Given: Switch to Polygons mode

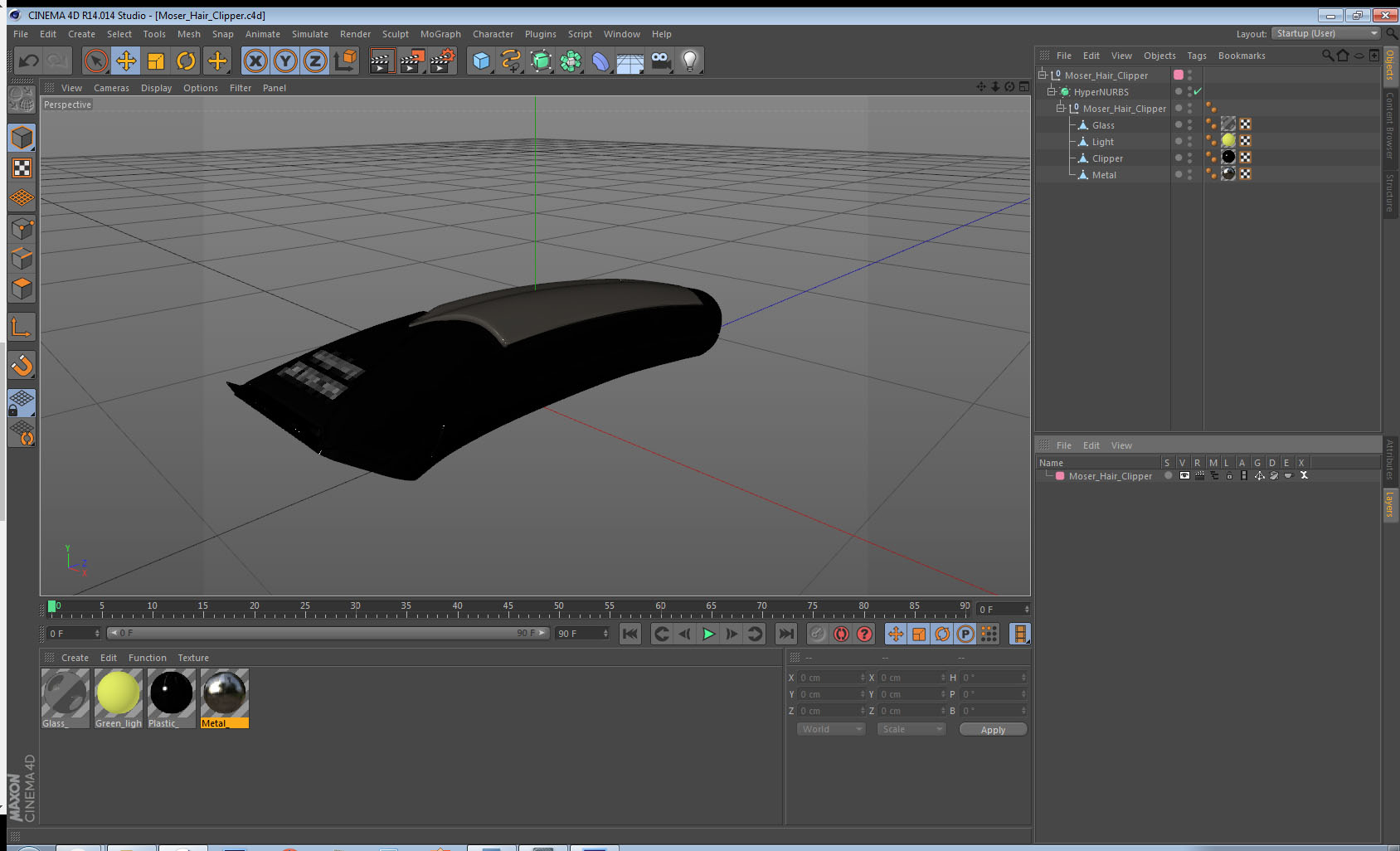Looking at the screenshot, I should pyautogui.click(x=22, y=289).
